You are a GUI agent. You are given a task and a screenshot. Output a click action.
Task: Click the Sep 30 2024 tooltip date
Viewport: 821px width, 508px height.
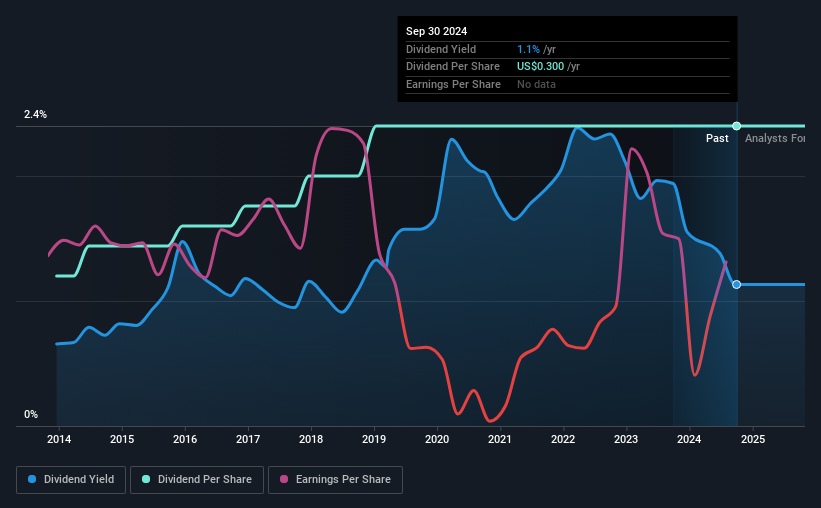tap(436, 31)
